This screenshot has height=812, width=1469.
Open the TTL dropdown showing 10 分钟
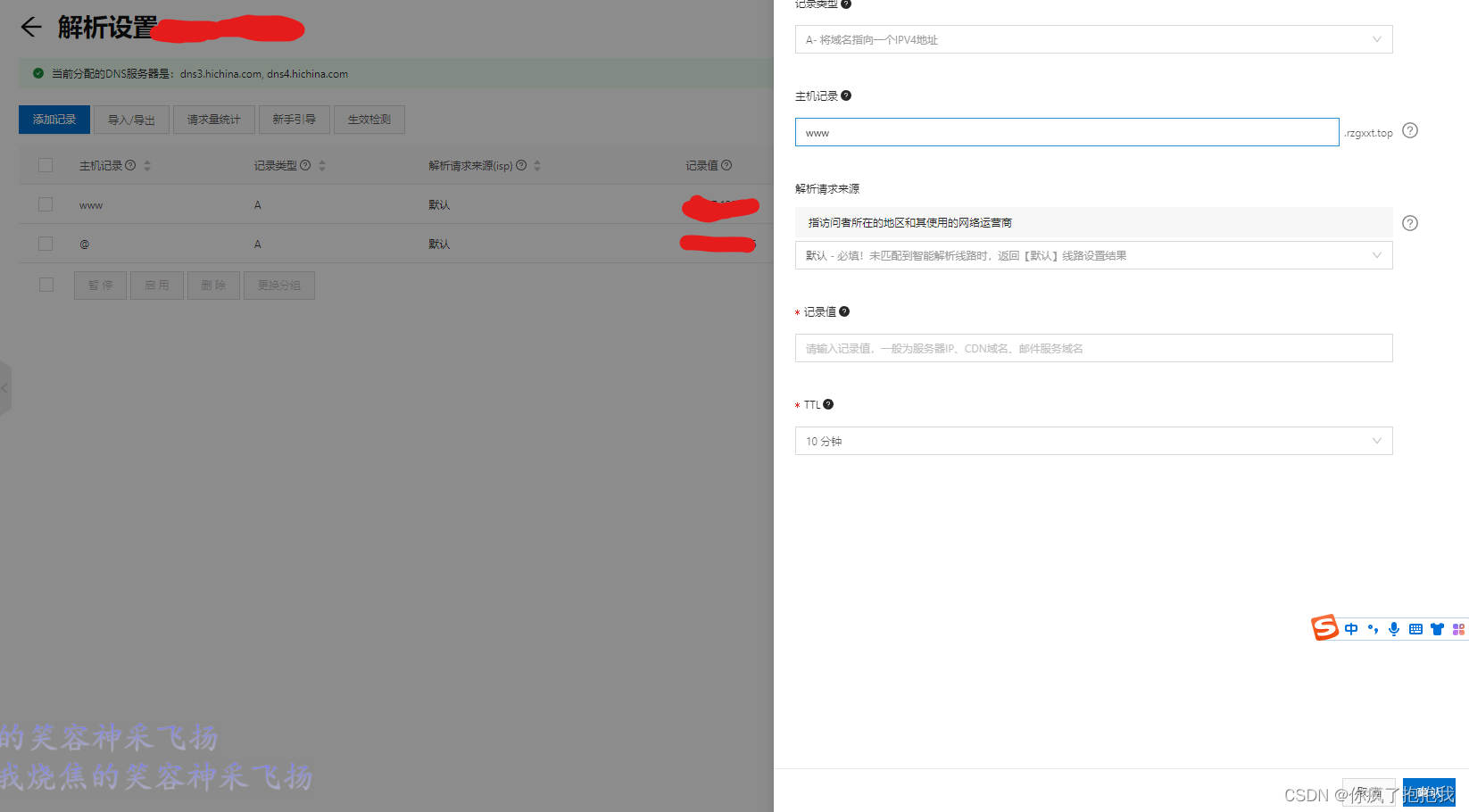click(1093, 441)
